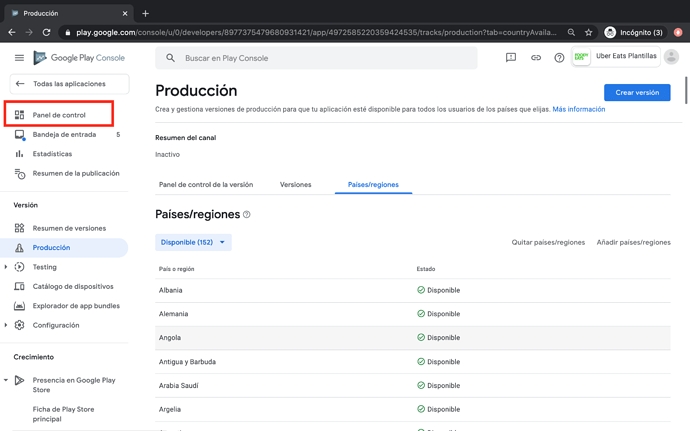Viewport: 690px width, 431px height.
Task: Go back to Todas las aplicaciones
Action: coord(66,84)
